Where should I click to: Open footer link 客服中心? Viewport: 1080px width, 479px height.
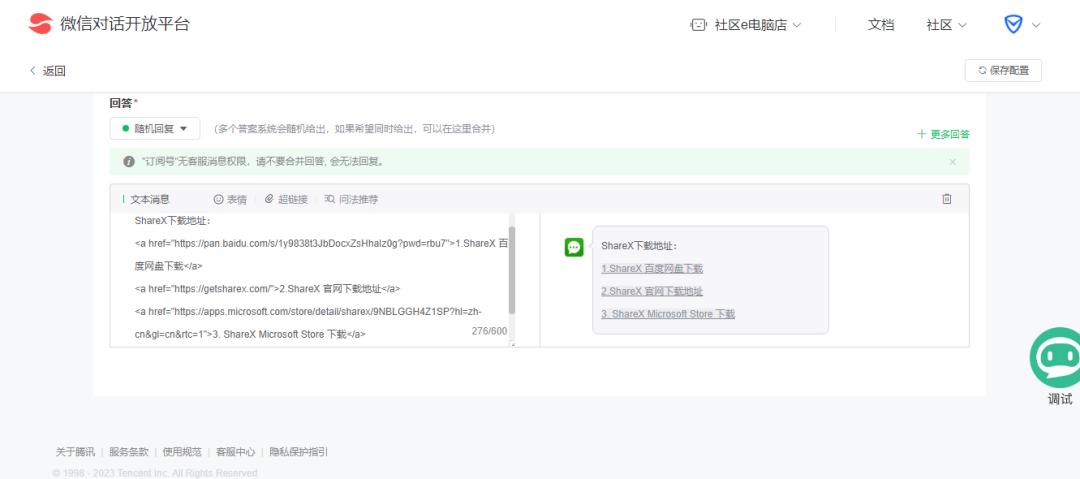tap(236, 452)
